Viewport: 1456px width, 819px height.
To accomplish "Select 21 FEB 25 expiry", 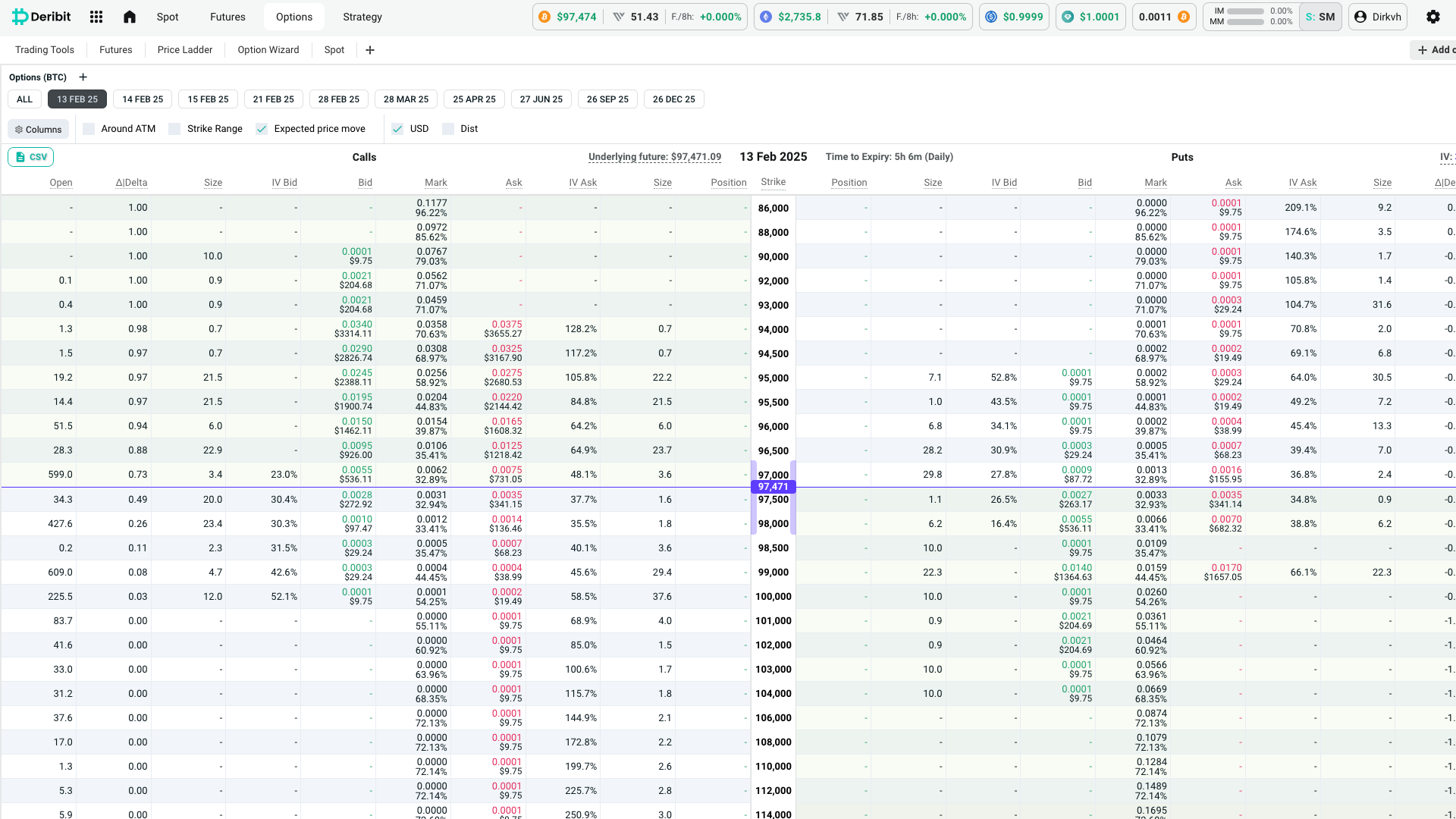I will pyautogui.click(x=274, y=99).
